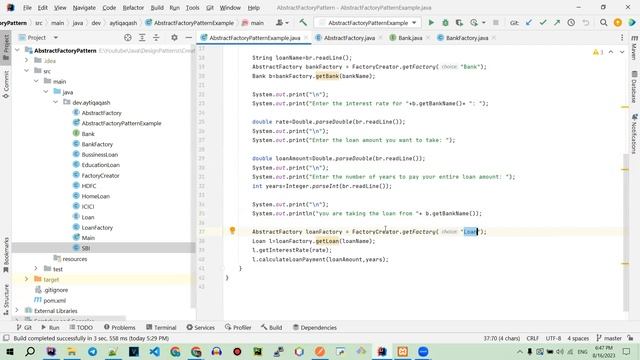
Task: Open editor tabs more options menu
Action: pos(622,38)
